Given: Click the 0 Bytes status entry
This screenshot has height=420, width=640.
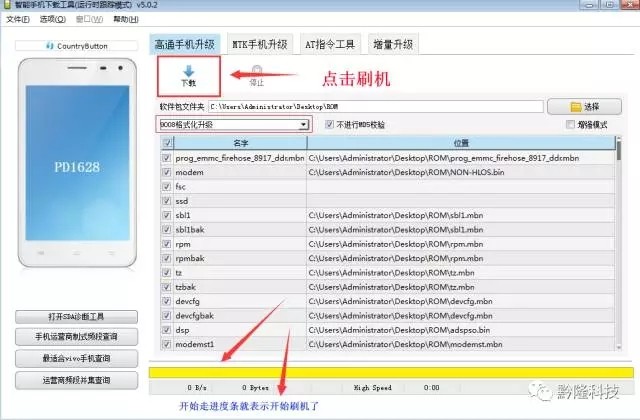Looking at the screenshot, I should pos(255,388).
